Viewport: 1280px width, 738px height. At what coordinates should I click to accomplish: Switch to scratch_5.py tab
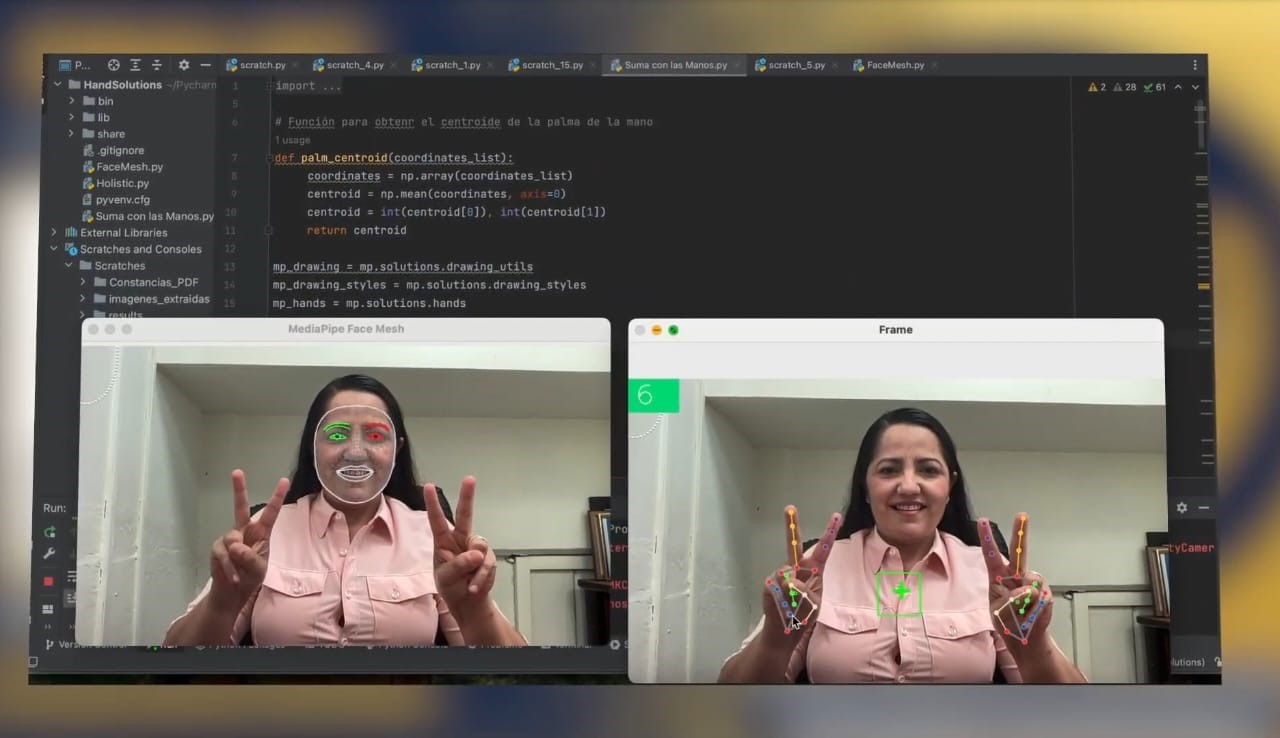click(x=790, y=65)
